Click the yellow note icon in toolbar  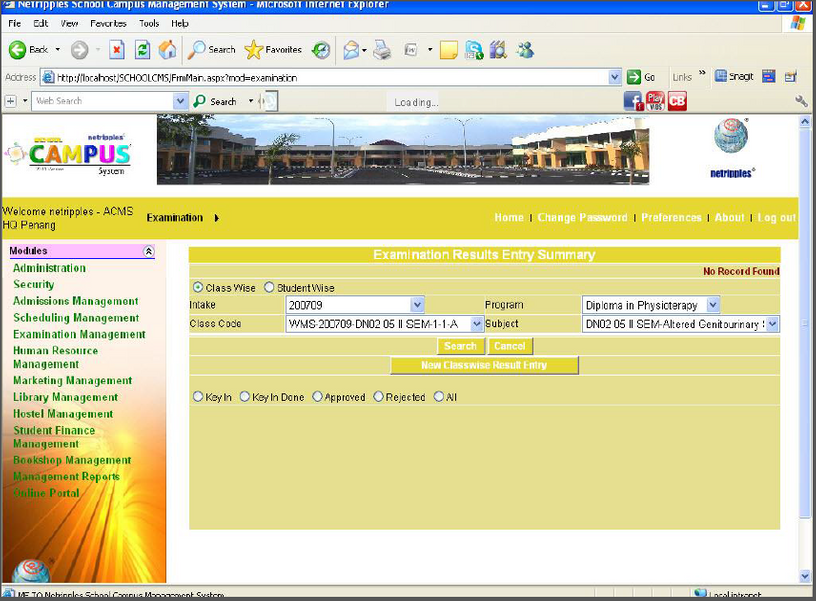[449, 50]
